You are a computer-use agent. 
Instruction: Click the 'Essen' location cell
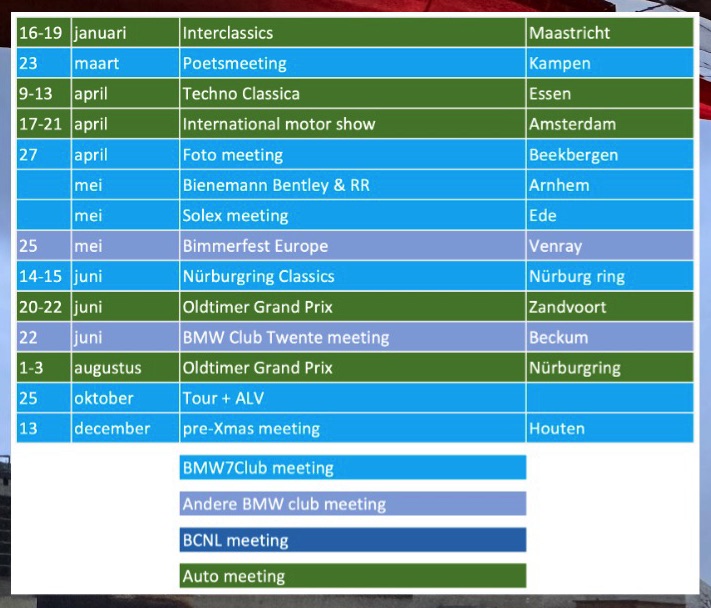(610, 93)
